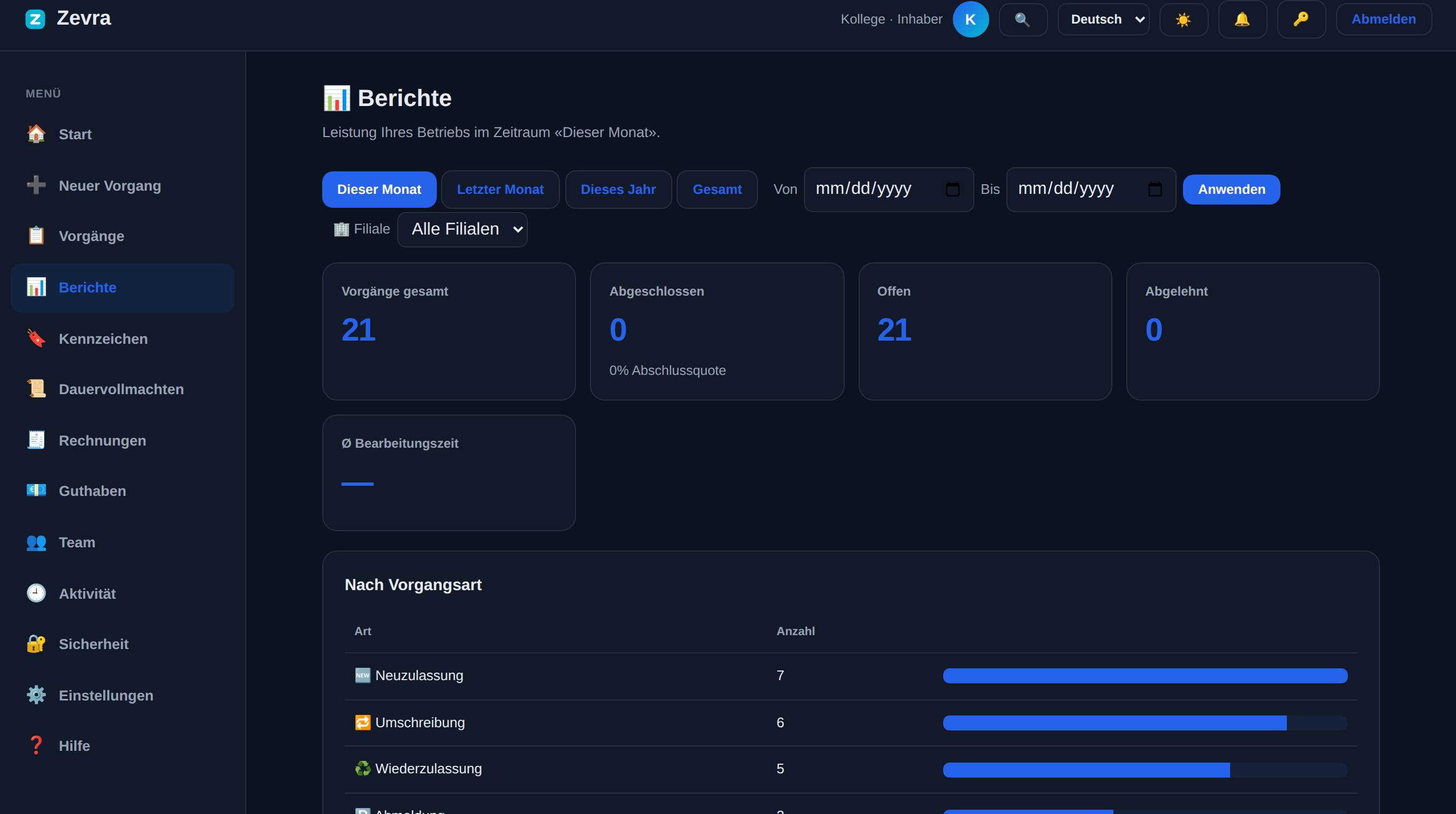
Task: Click '0% Abschlussquote' text
Action: pos(667,370)
